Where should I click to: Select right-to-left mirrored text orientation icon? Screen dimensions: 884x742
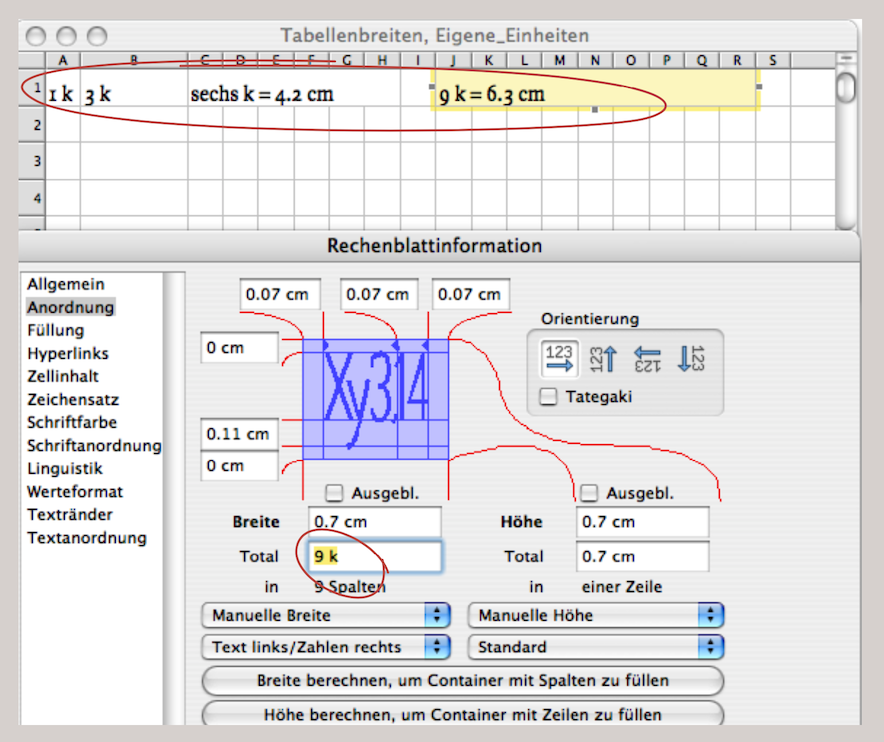(x=648, y=358)
